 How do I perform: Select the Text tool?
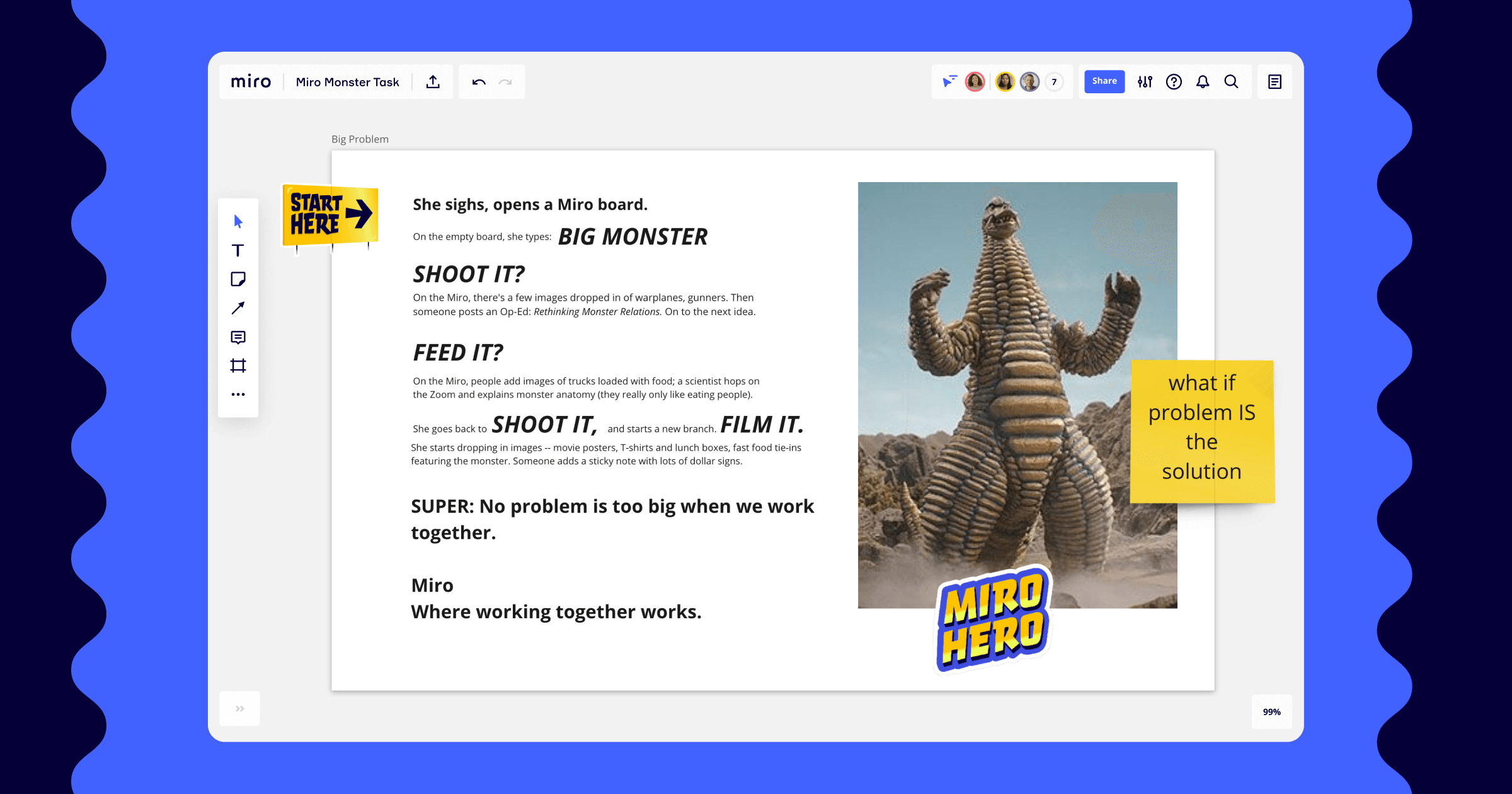pyautogui.click(x=238, y=251)
